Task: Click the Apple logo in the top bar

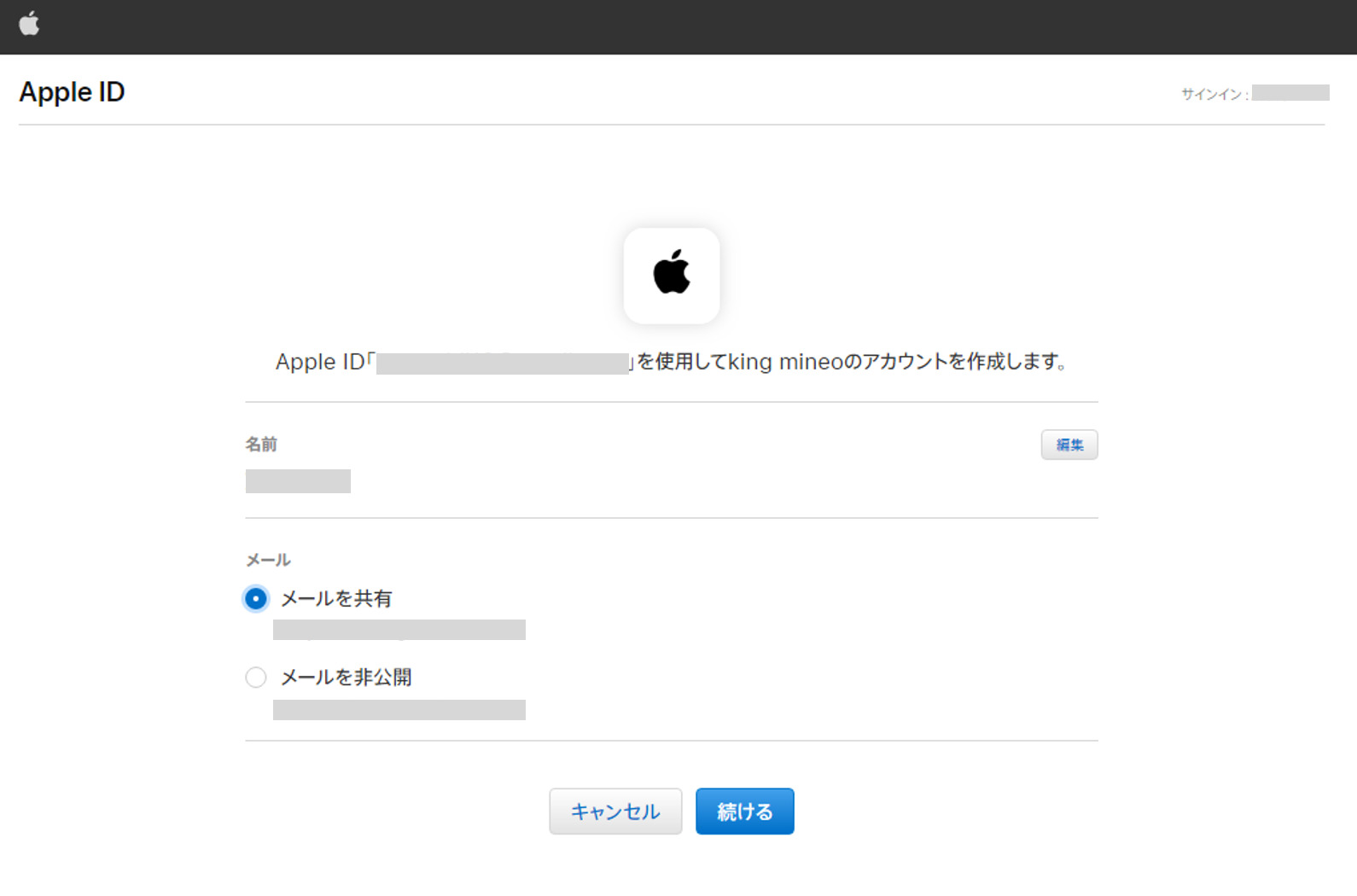Action: click(x=29, y=24)
